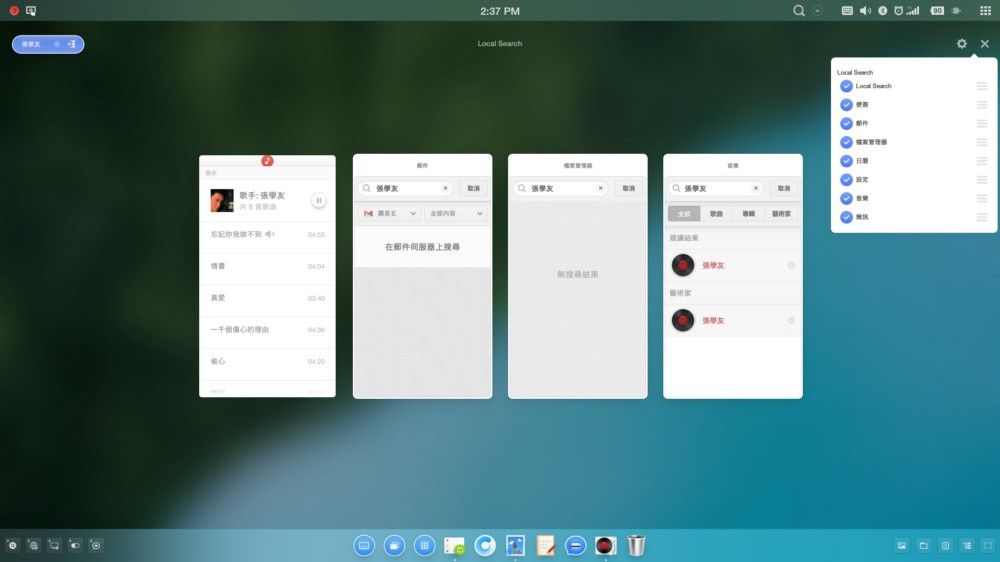
Task: Select the 藝術家 tab in music search
Action: [x=780, y=213]
